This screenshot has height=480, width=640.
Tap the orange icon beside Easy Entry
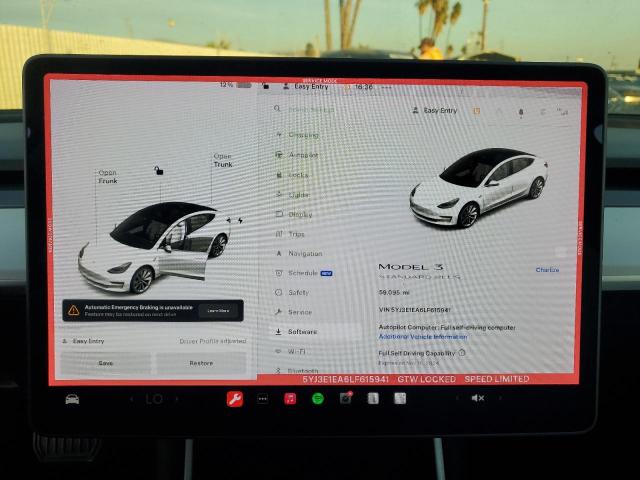tap(476, 111)
